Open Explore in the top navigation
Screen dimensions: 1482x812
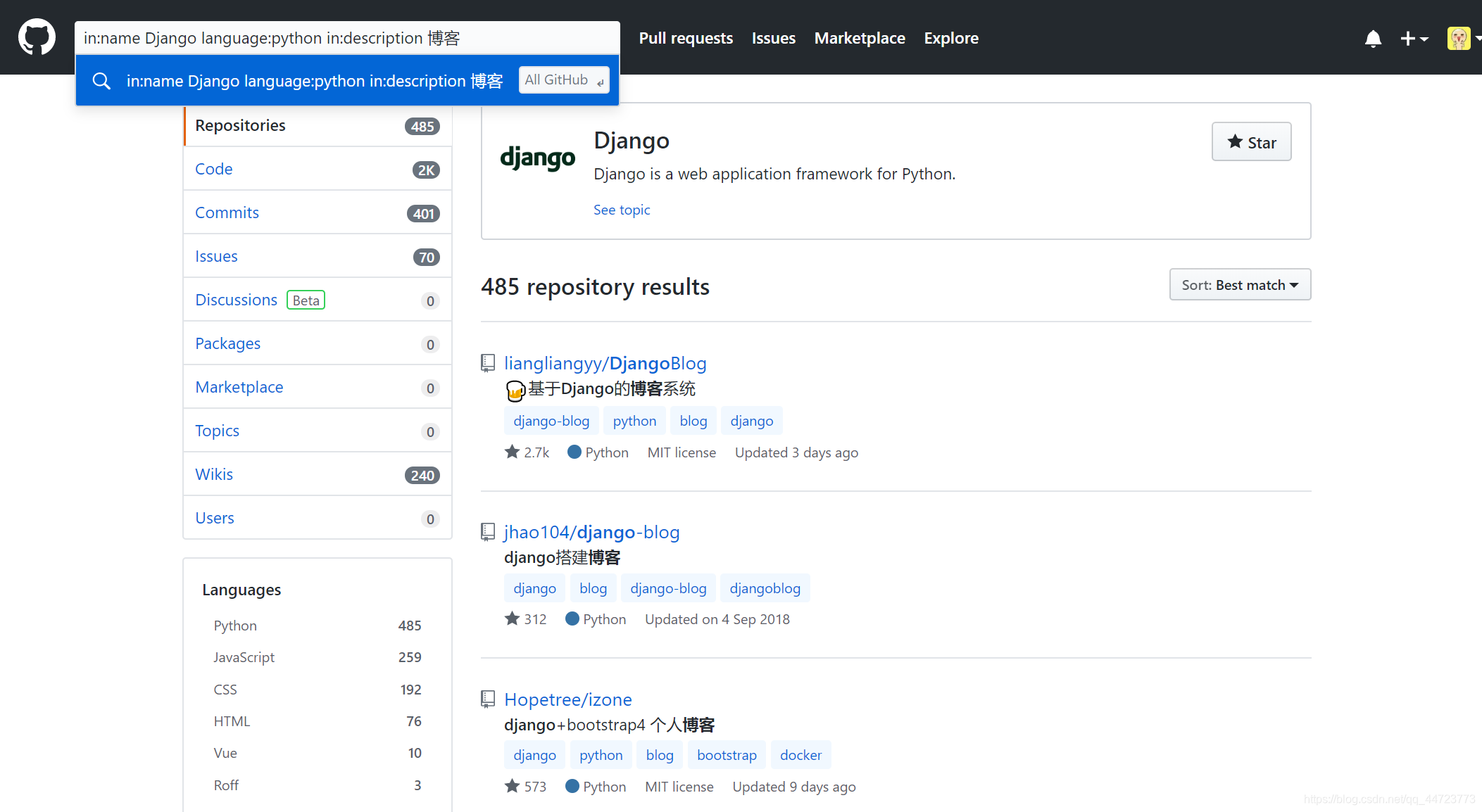(x=951, y=38)
